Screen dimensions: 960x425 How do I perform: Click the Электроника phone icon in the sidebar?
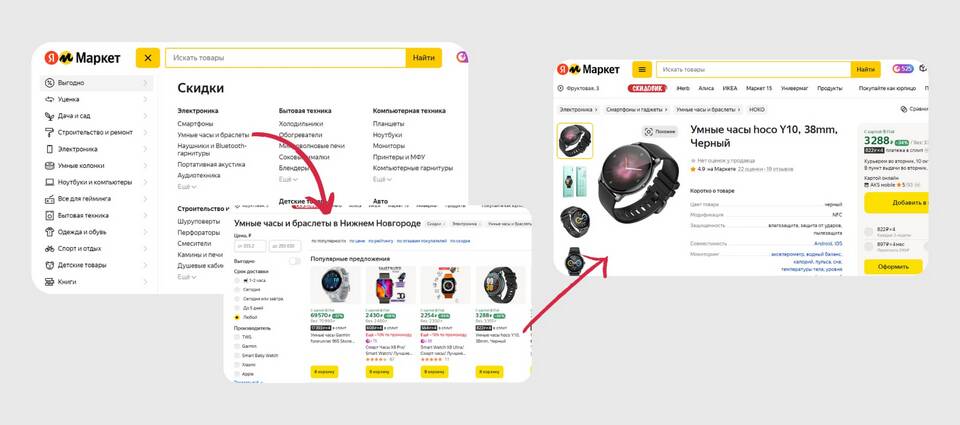point(50,149)
